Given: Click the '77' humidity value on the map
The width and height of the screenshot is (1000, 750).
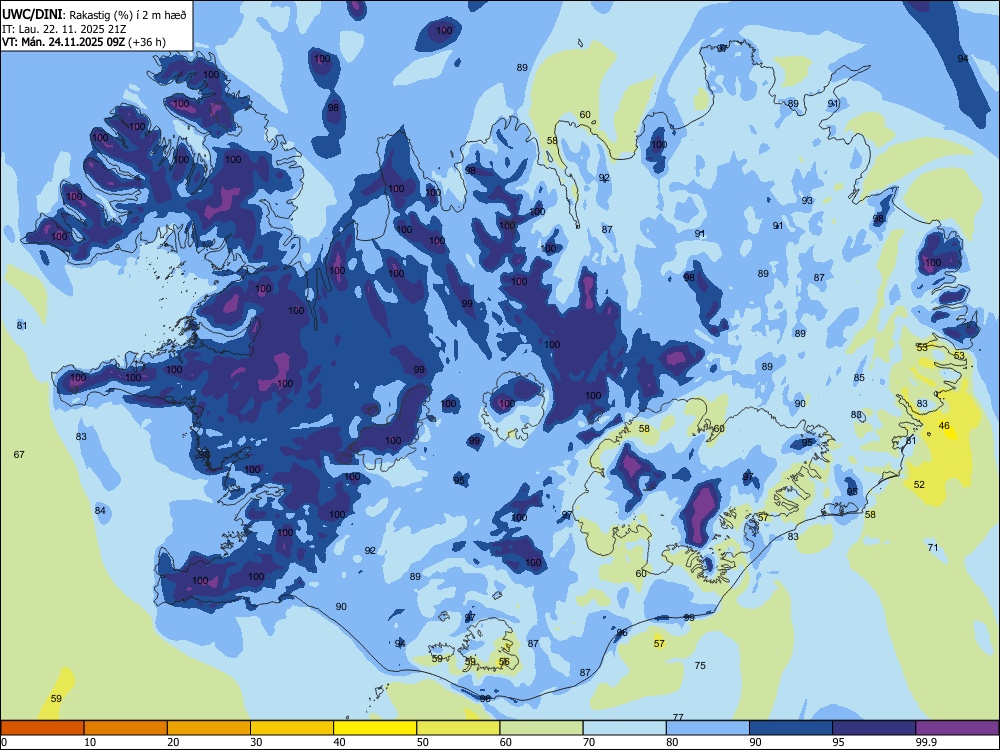Looking at the screenshot, I should (x=678, y=717).
